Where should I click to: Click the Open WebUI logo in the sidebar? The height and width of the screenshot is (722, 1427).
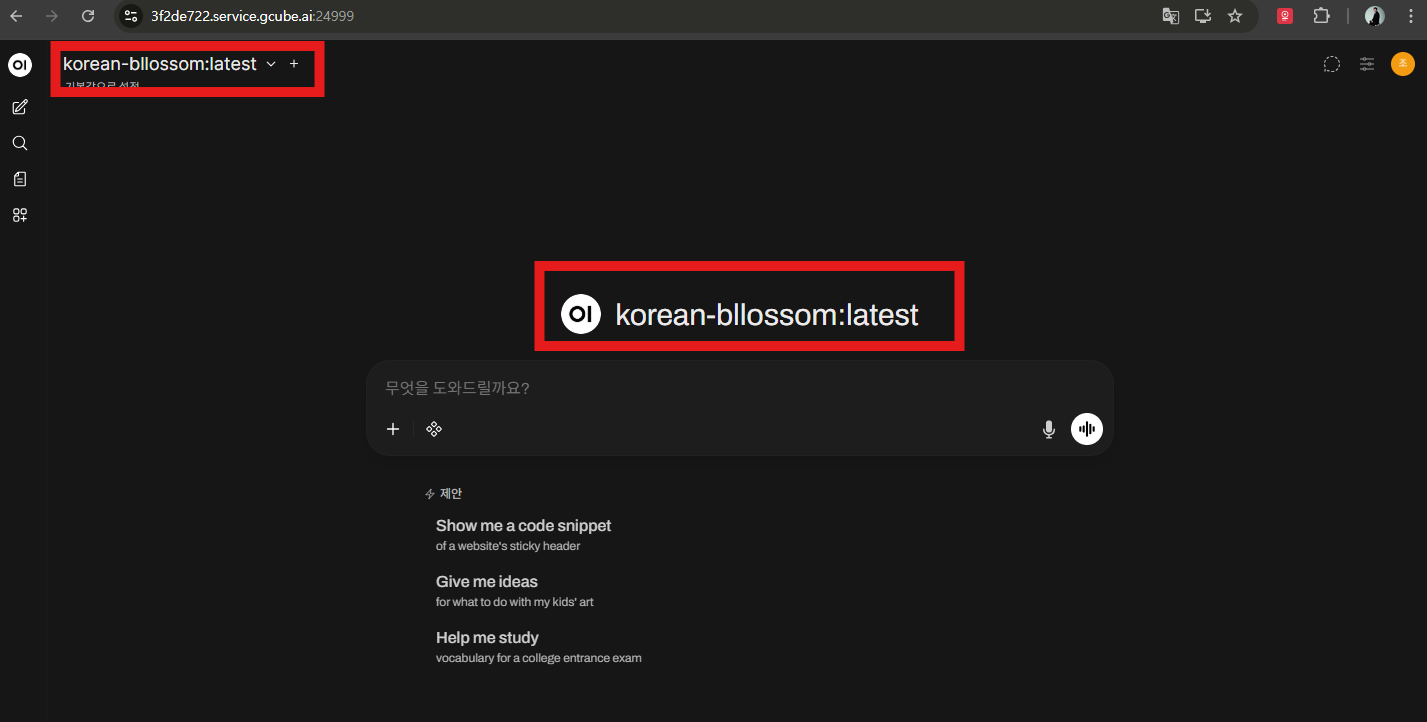pyautogui.click(x=20, y=65)
